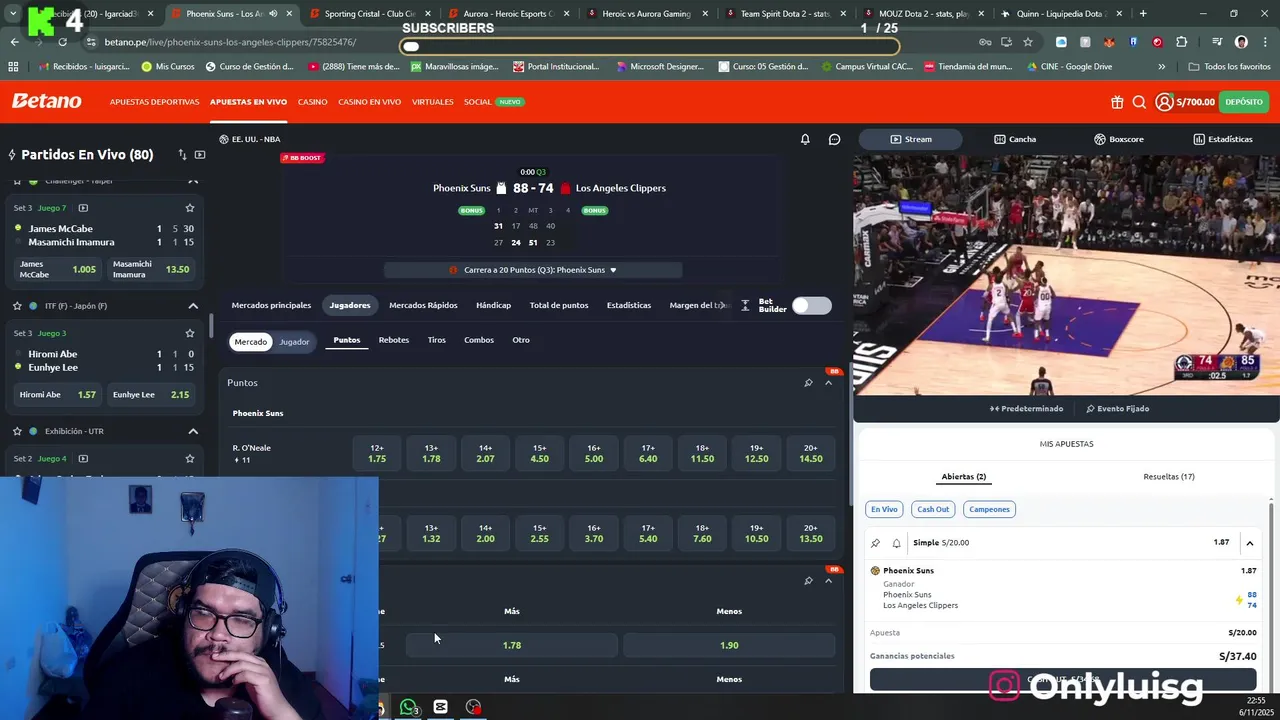Switch to the Cancha view

(x=1015, y=139)
